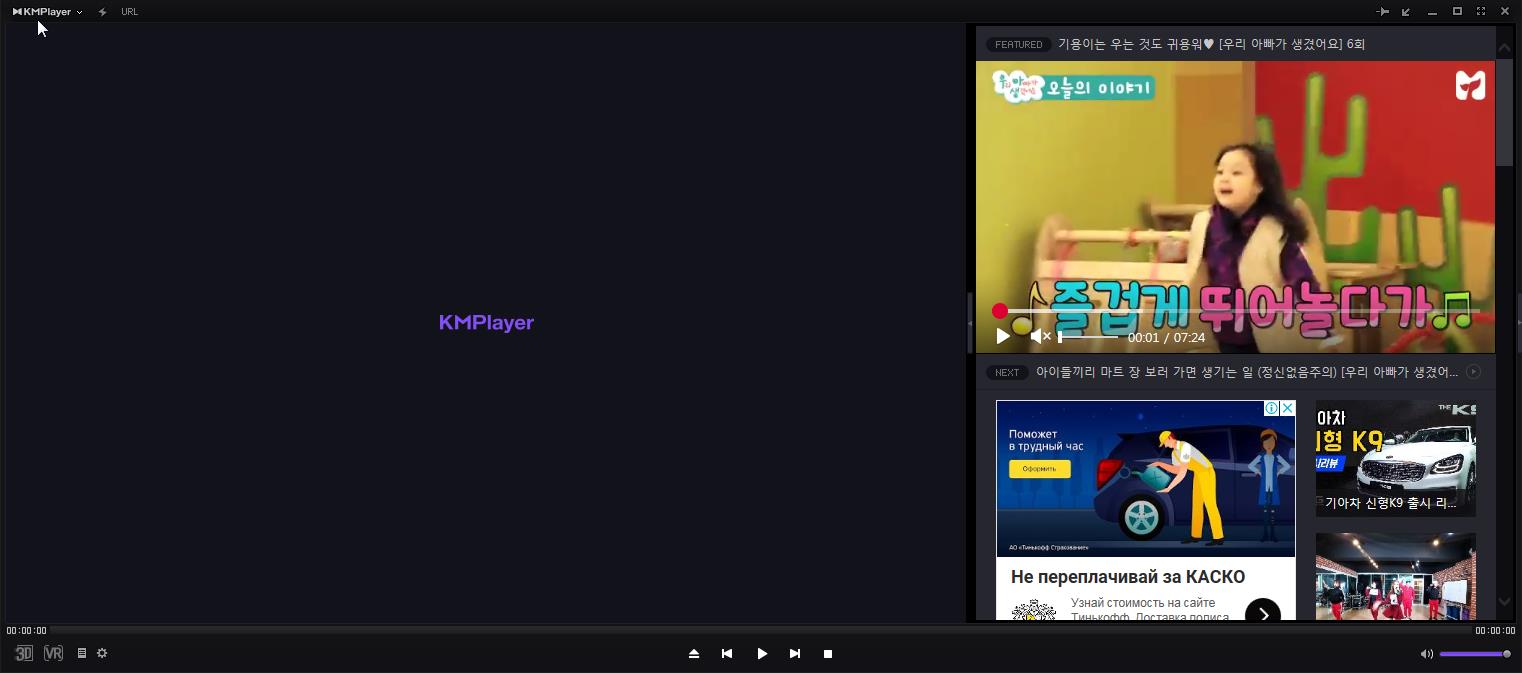1522x673 pixels.
Task: Open the playlist panel icon
Action: click(x=82, y=653)
